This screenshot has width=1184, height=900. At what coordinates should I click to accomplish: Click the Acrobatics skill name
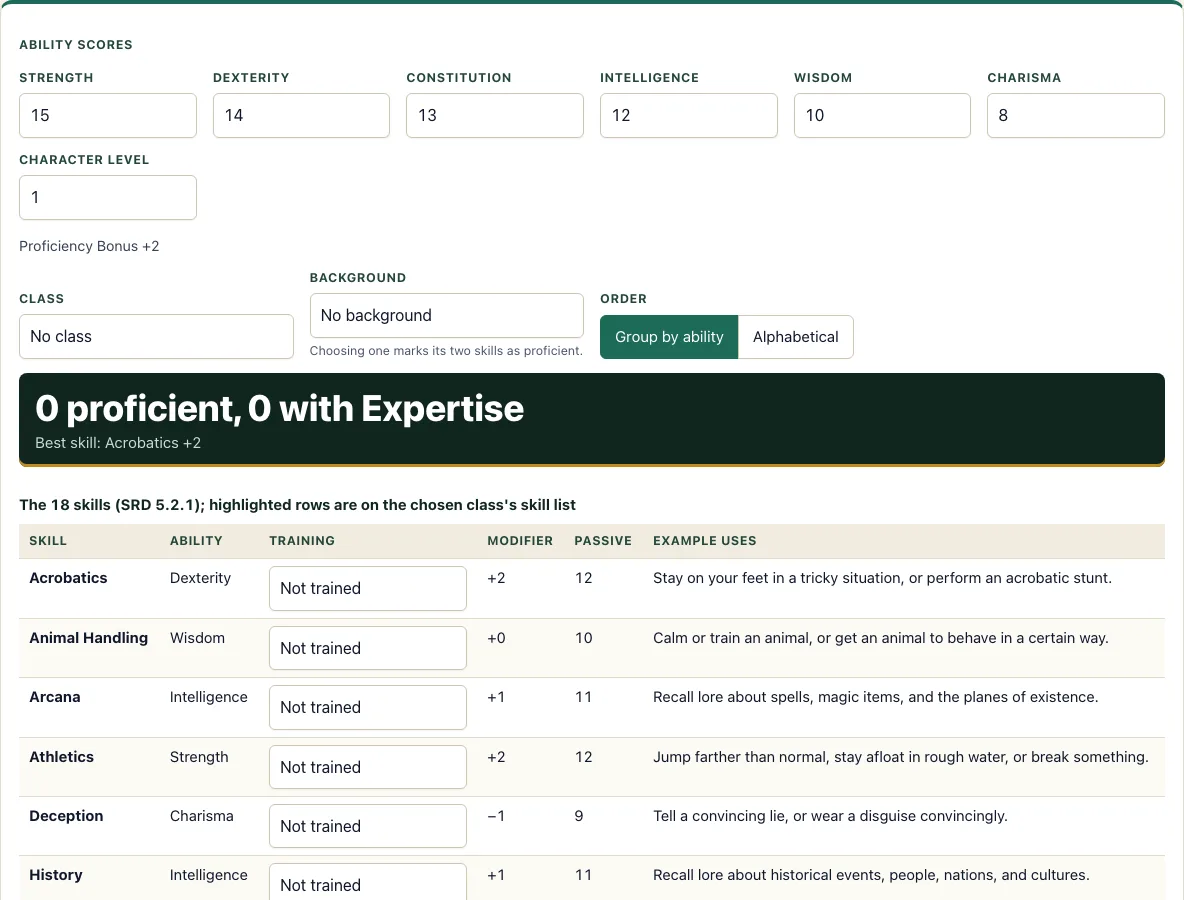[x=69, y=578]
